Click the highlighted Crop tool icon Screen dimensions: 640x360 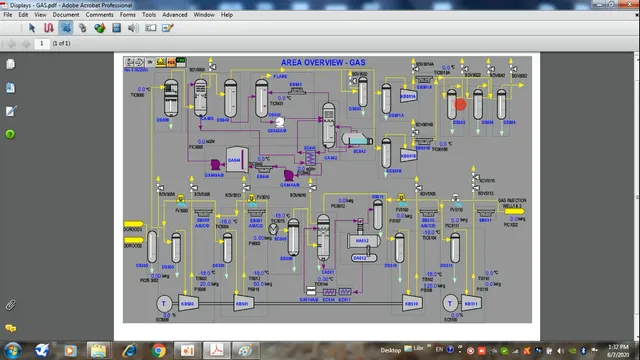click(x=66, y=28)
